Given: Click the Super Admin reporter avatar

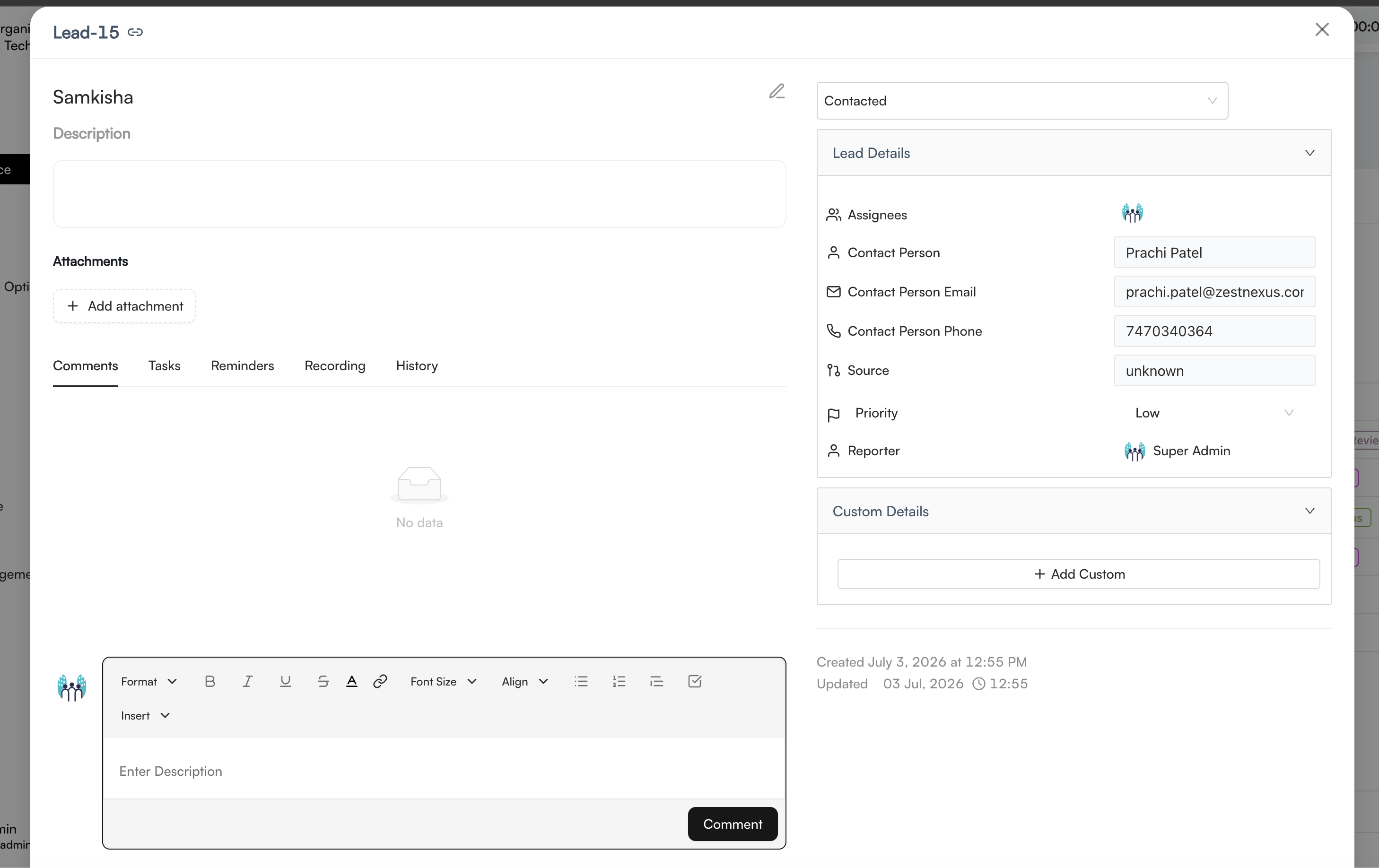Looking at the screenshot, I should (x=1135, y=451).
